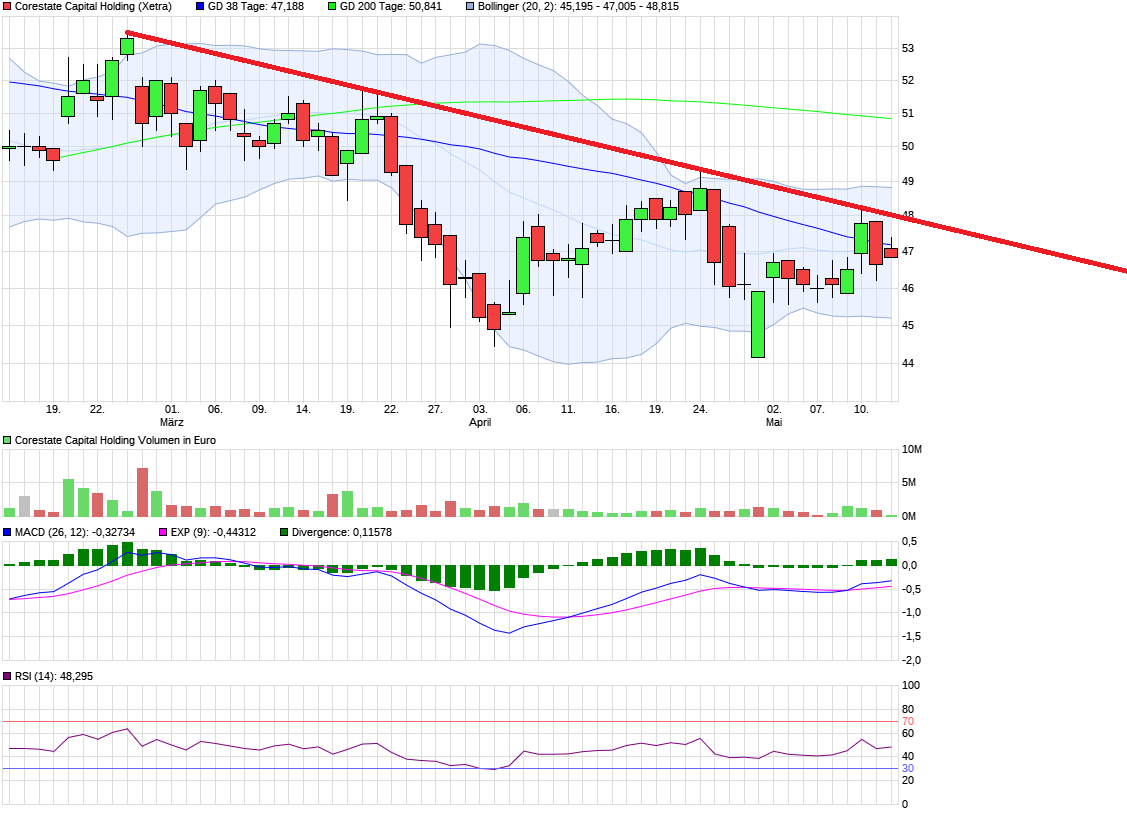Click the Mai label on the time axis
Screen dimensions: 1127x814
(775, 423)
